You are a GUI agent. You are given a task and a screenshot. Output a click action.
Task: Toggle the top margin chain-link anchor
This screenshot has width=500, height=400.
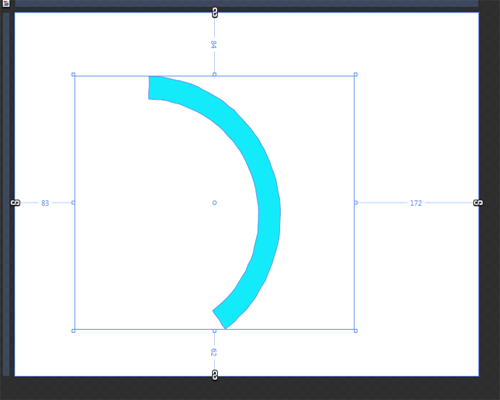click(215, 13)
